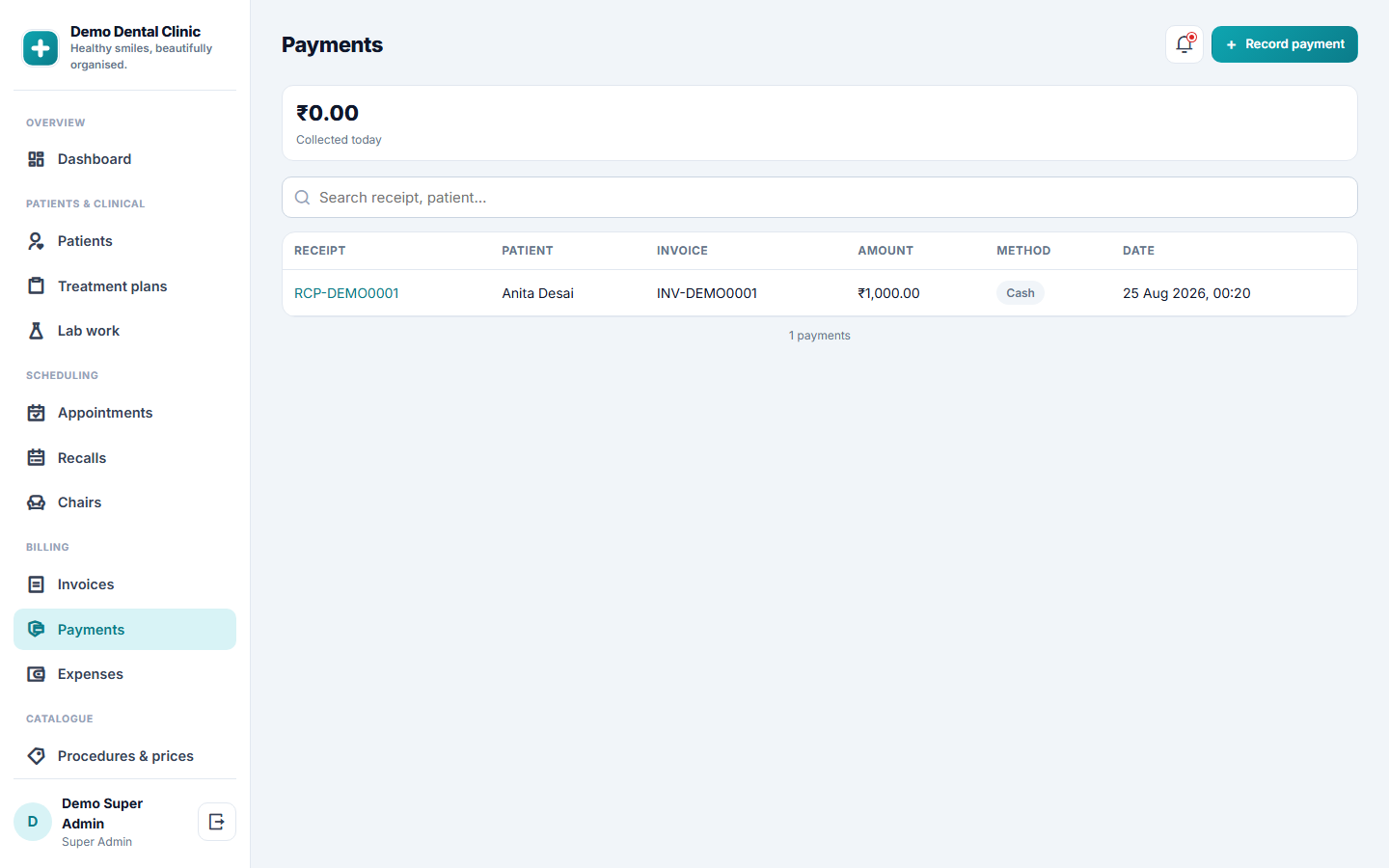Image resolution: width=1389 pixels, height=868 pixels.
Task: Click invoice number INV-DEMO0001
Action: point(707,293)
